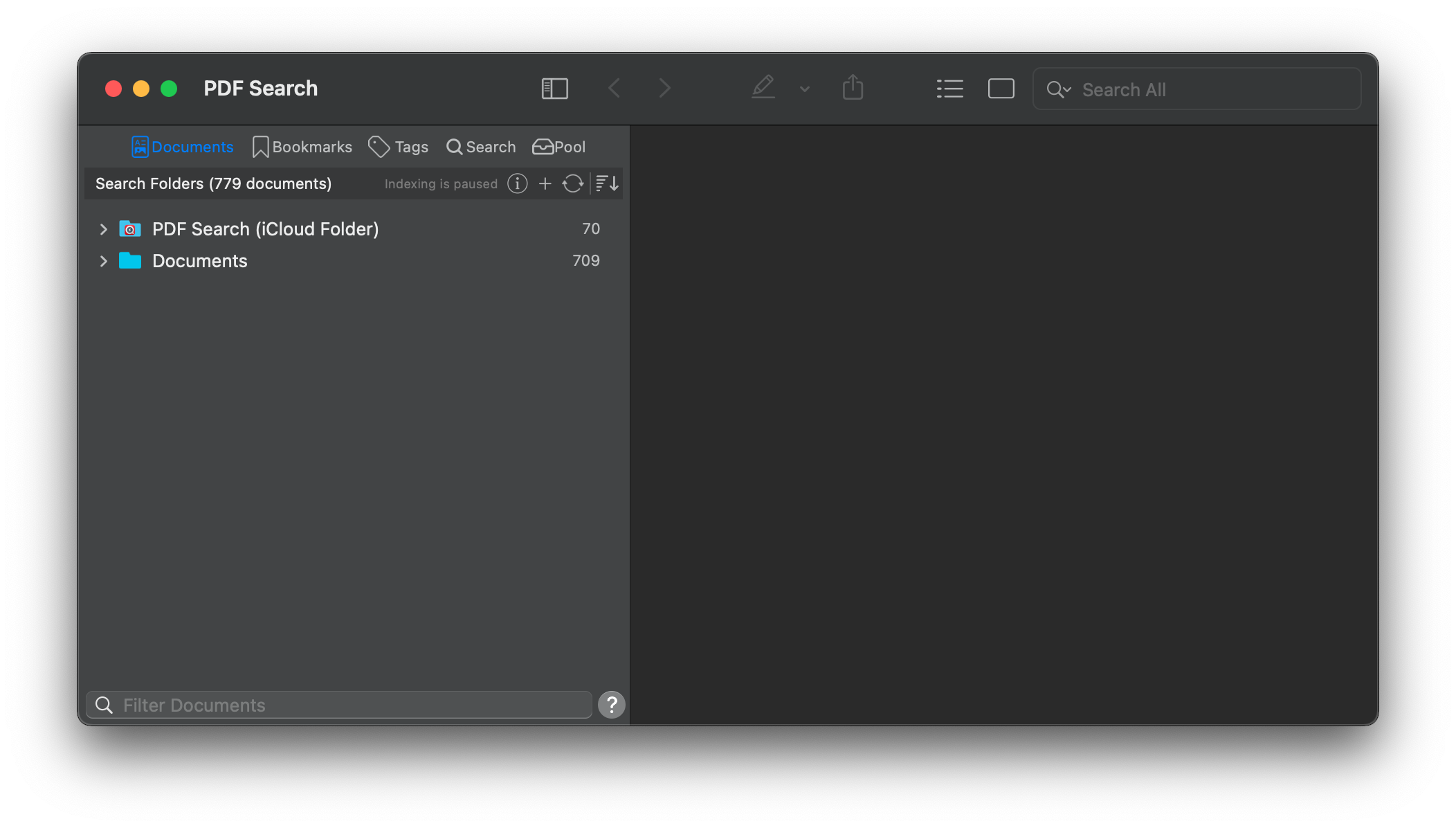Switch to single page view icon
Viewport: 1456px width, 828px height.
point(1001,89)
